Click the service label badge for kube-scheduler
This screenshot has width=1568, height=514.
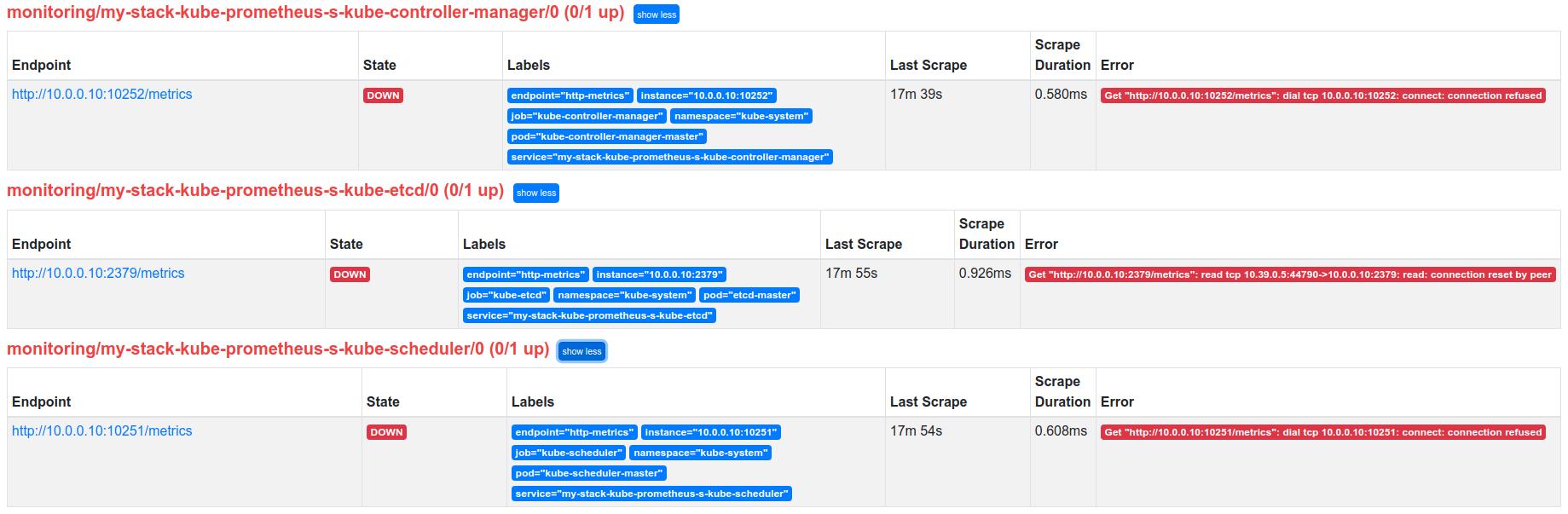click(651, 494)
